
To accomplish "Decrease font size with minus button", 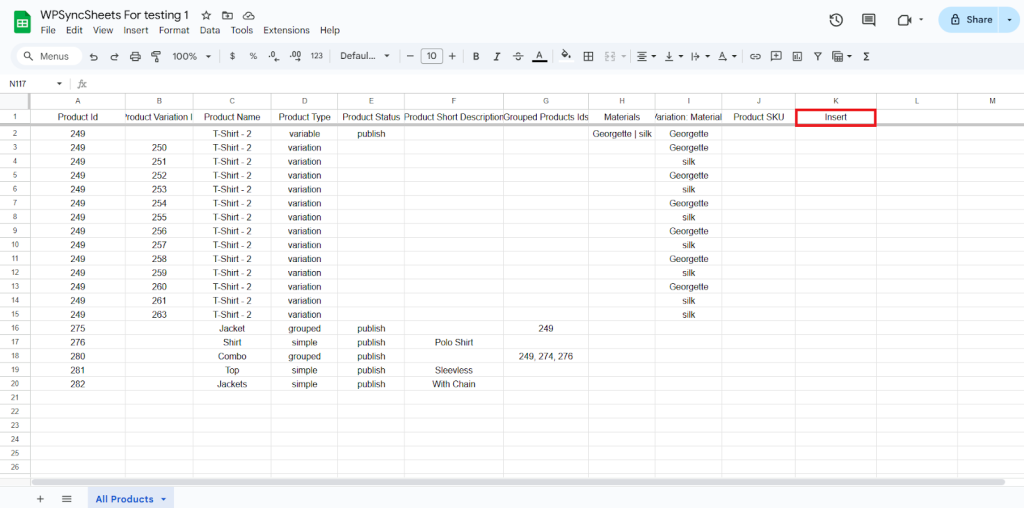I will 410,57.
